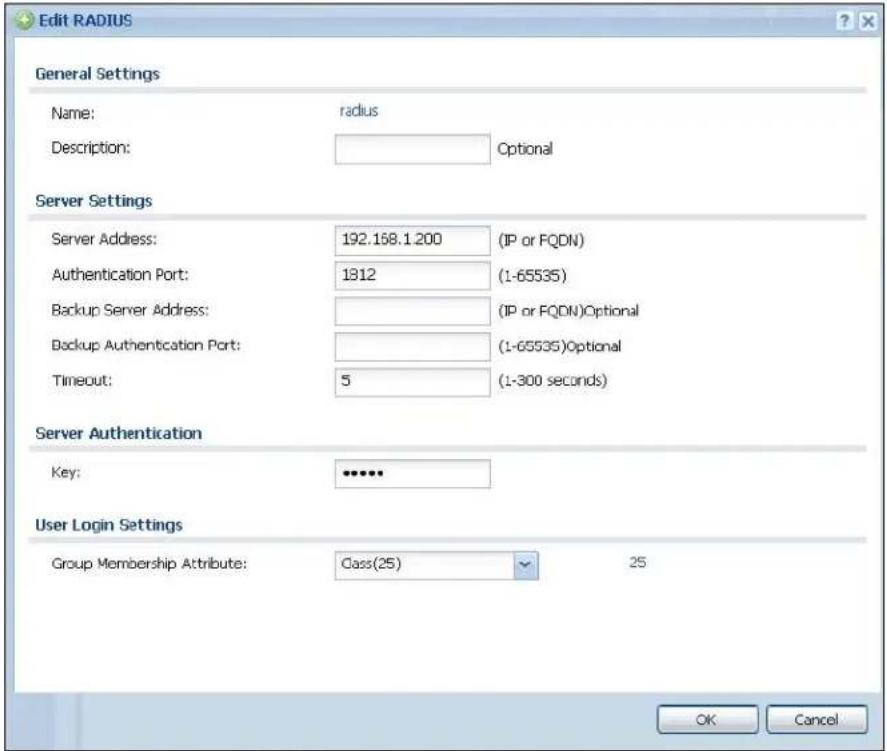Click the "Description:" label
The height and width of the screenshot is (751, 887).
tap(91, 148)
